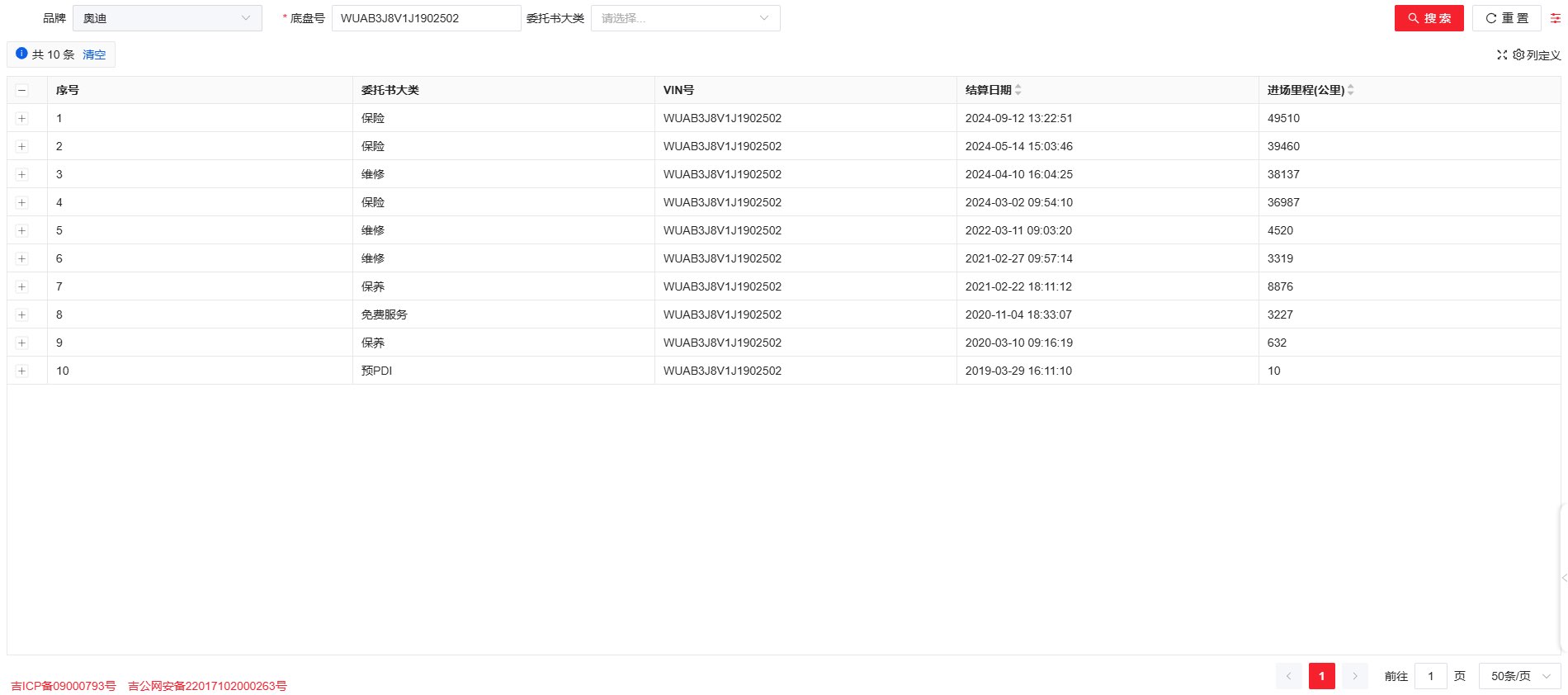The width and height of the screenshot is (1568, 695).
Task: Expand row 10 (预PDI) with its plus icon
Action: pyautogui.click(x=22, y=371)
